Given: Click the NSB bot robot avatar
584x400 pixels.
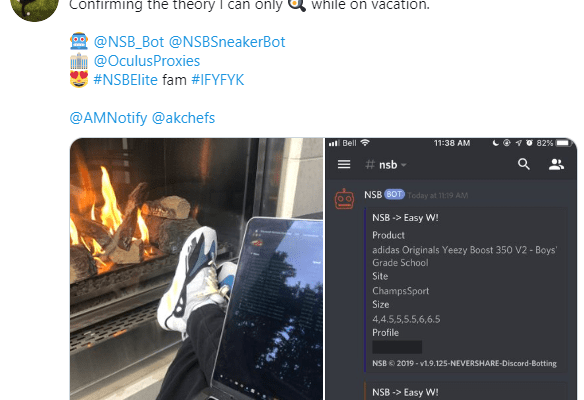Looking at the screenshot, I should (344, 199).
